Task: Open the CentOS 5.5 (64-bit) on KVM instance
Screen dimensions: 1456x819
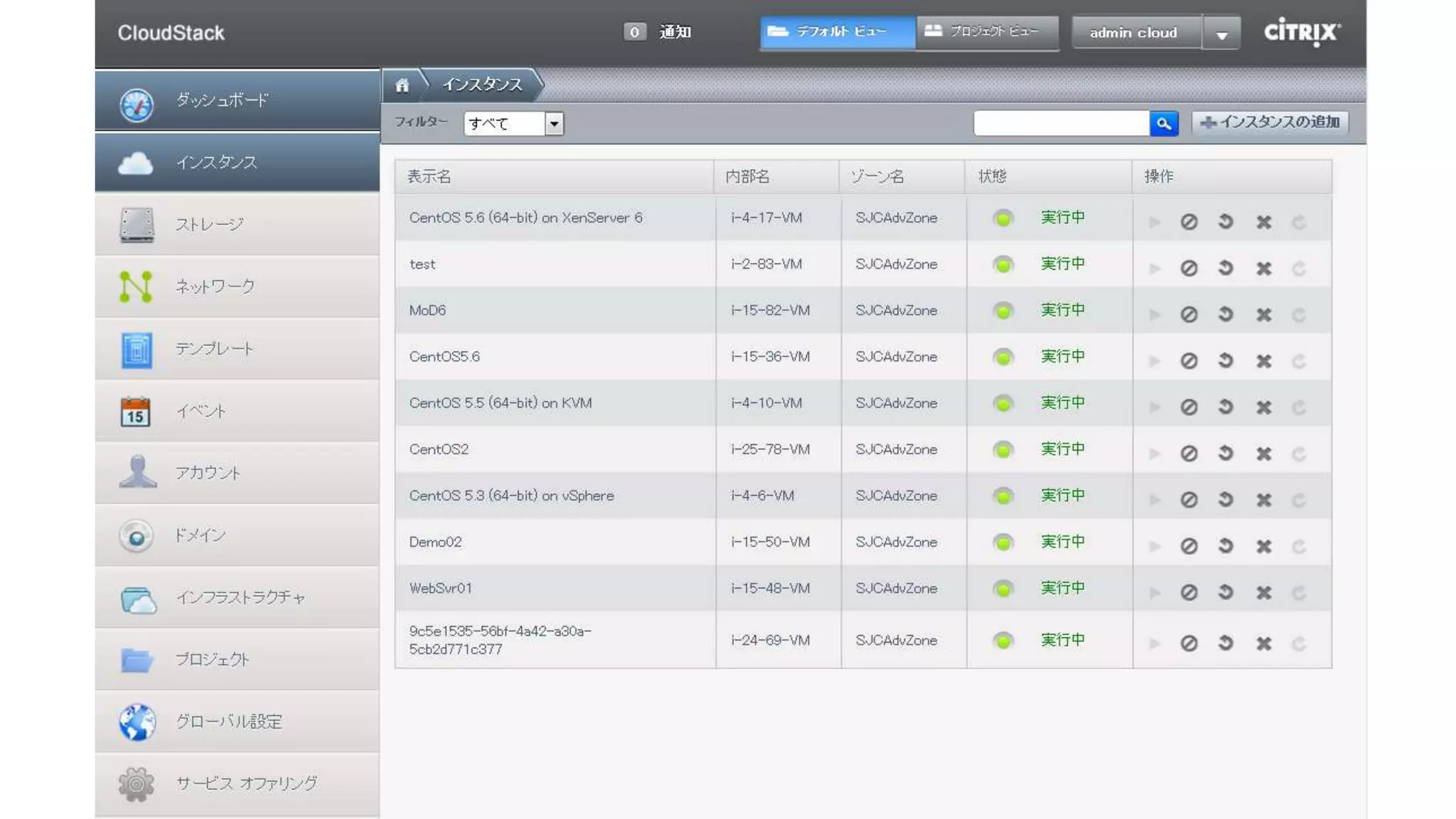Action: point(500,403)
